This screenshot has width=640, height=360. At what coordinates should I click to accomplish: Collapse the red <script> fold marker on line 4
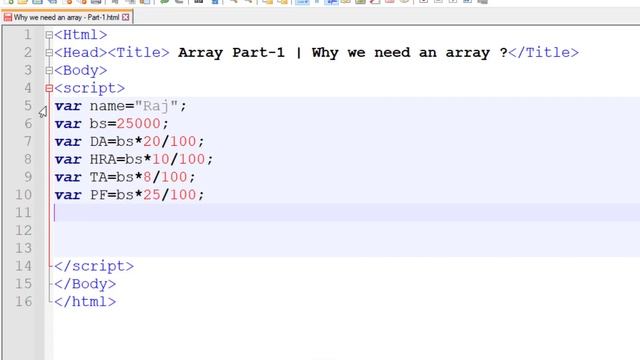[x=49, y=88]
